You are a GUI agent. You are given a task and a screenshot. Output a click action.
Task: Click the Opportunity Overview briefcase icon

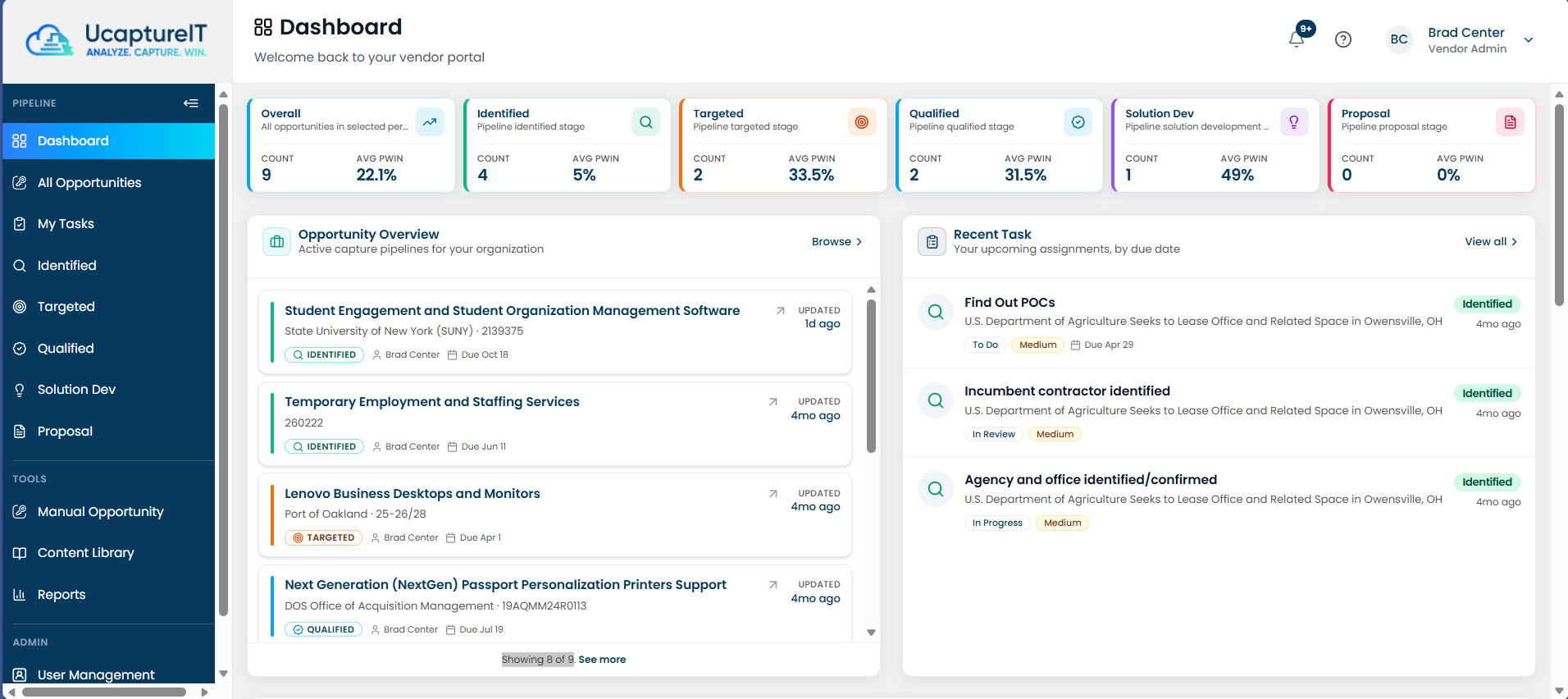277,241
